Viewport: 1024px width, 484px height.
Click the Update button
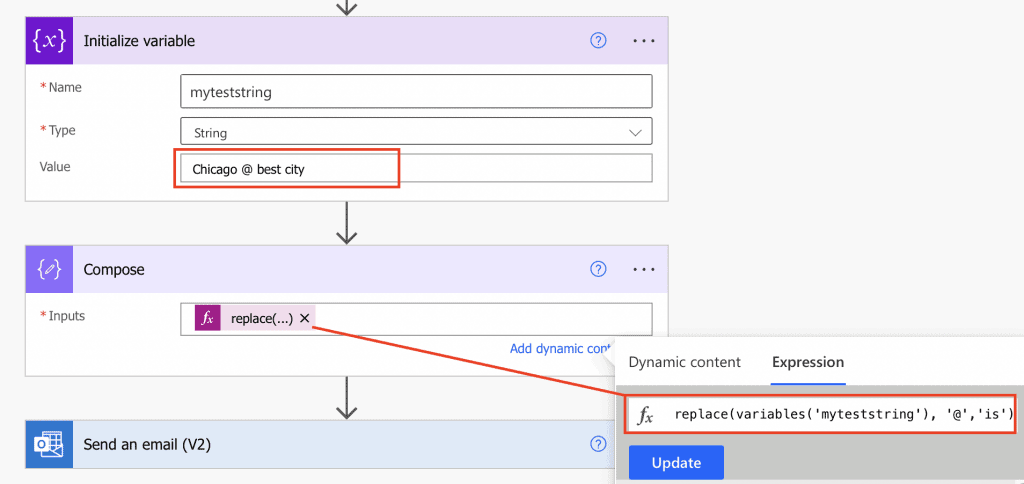(677, 463)
